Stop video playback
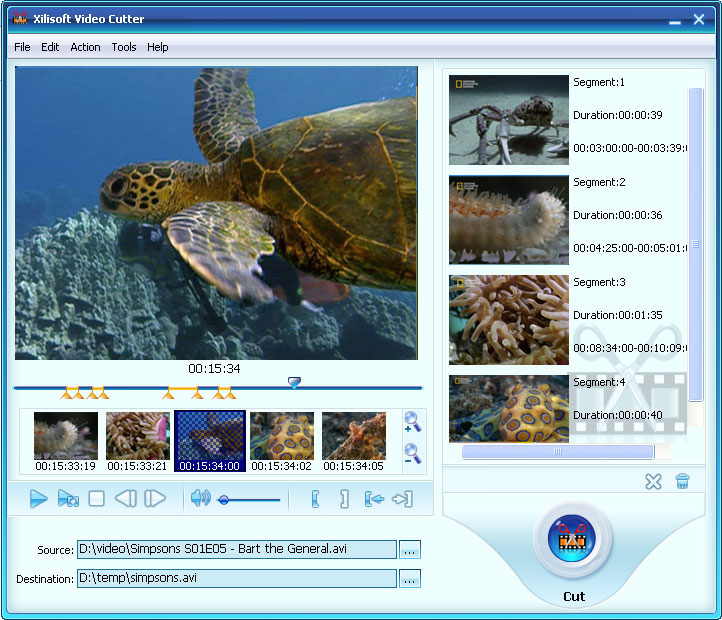The image size is (722, 620). click(97, 498)
